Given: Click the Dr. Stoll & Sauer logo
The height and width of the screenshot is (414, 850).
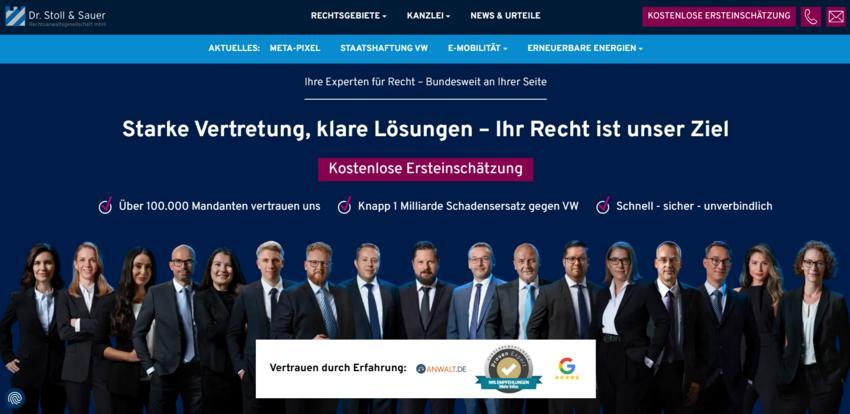Looking at the screenshot, I should [x=55, y=16].
